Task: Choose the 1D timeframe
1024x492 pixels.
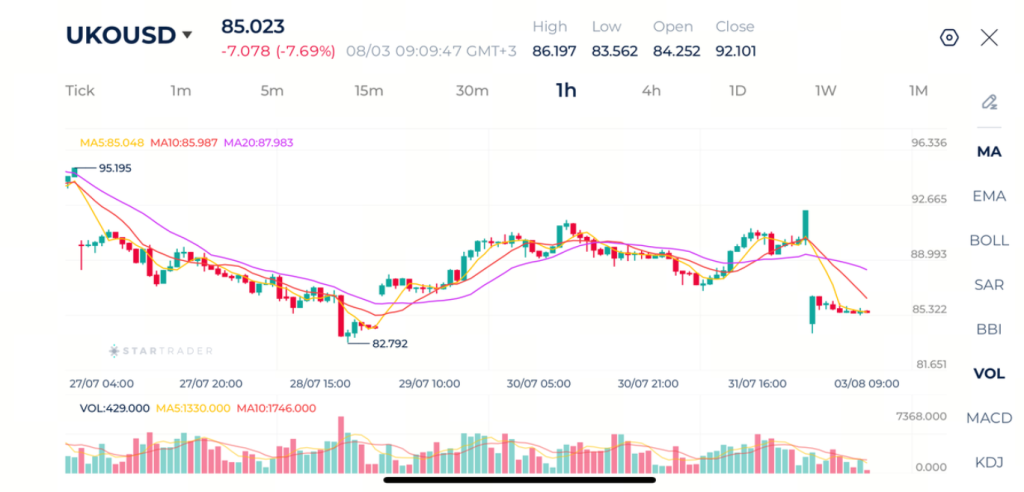Action: [737, 91]
